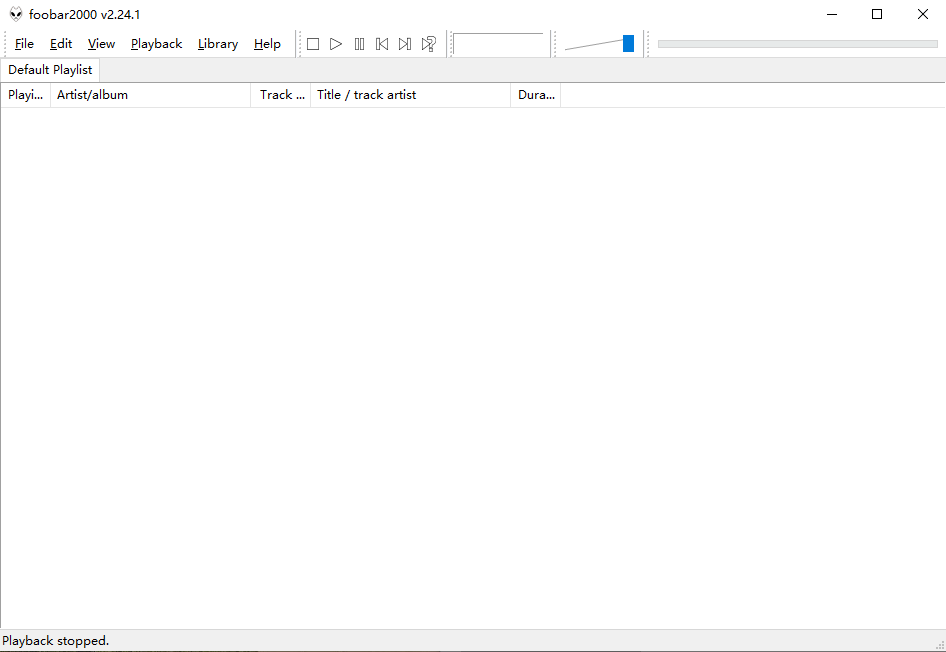This screenshot has width=946, height=652.
Task: Open the File menu
Action: pyautogui.click(x=24, y=44)
